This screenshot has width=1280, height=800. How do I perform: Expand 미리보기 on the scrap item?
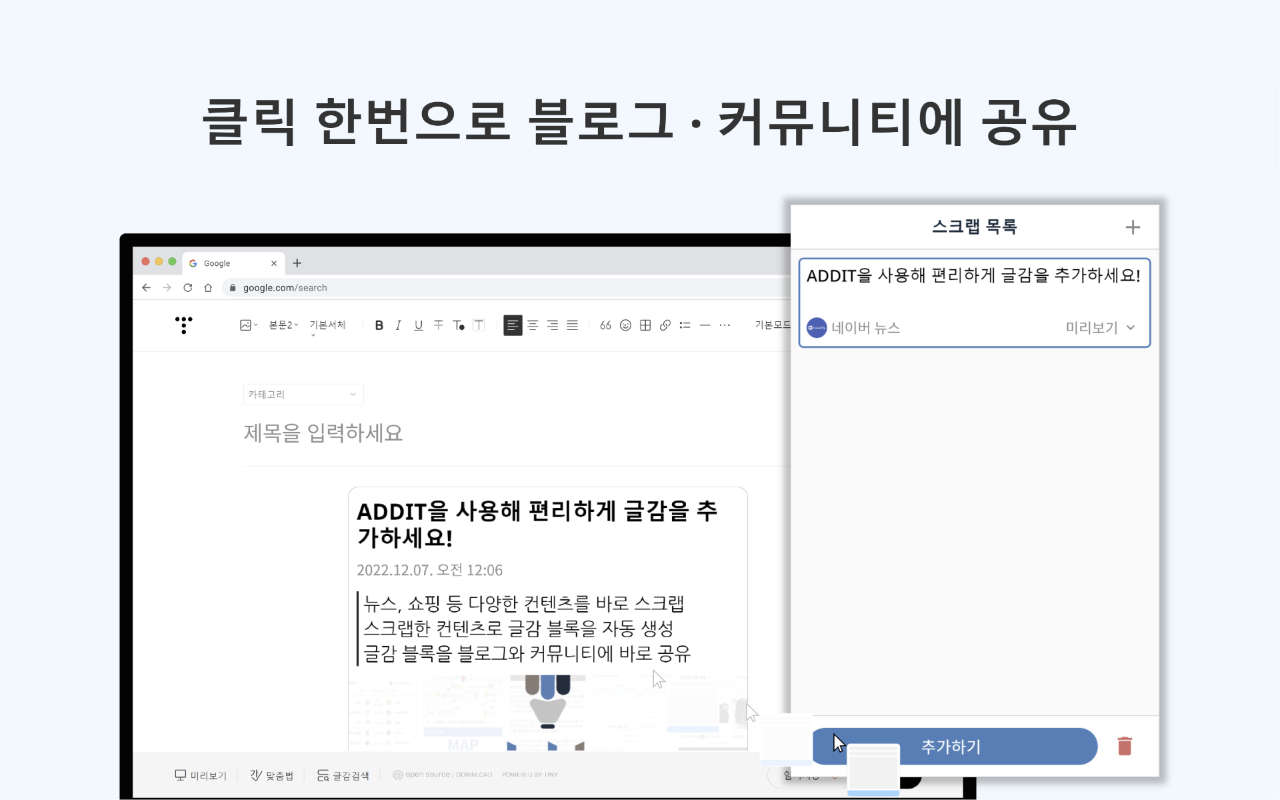pos(1101,327)
